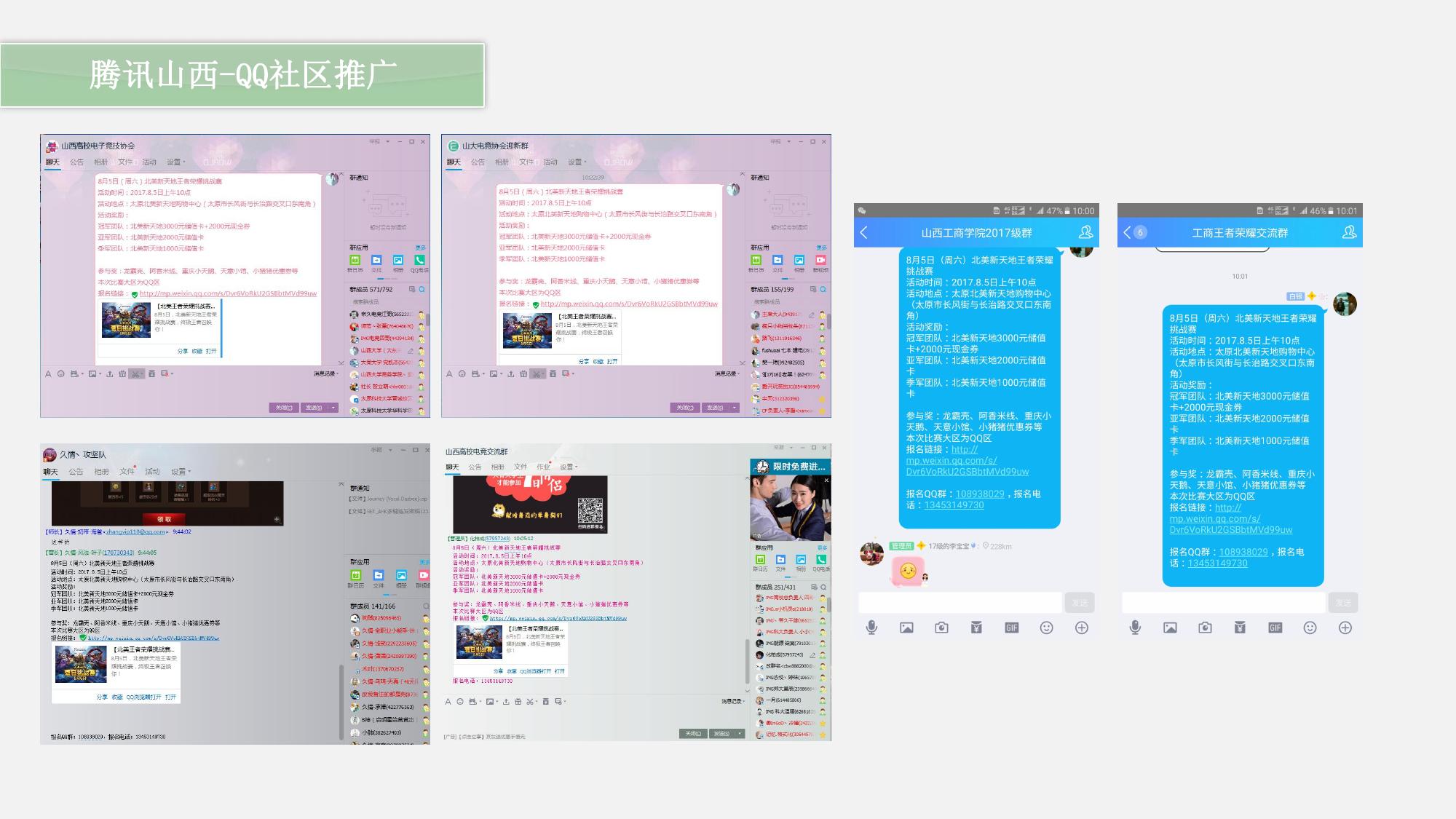Tap plus icon in 山西工商学院2017级群 chat
Viewport: 1456px width, 819px height.
[1082, 628]
